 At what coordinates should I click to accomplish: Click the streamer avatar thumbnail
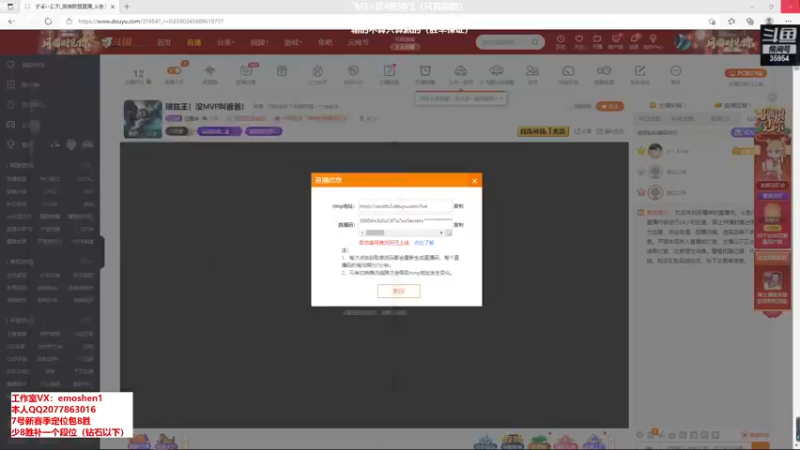[x=143, y=119]
